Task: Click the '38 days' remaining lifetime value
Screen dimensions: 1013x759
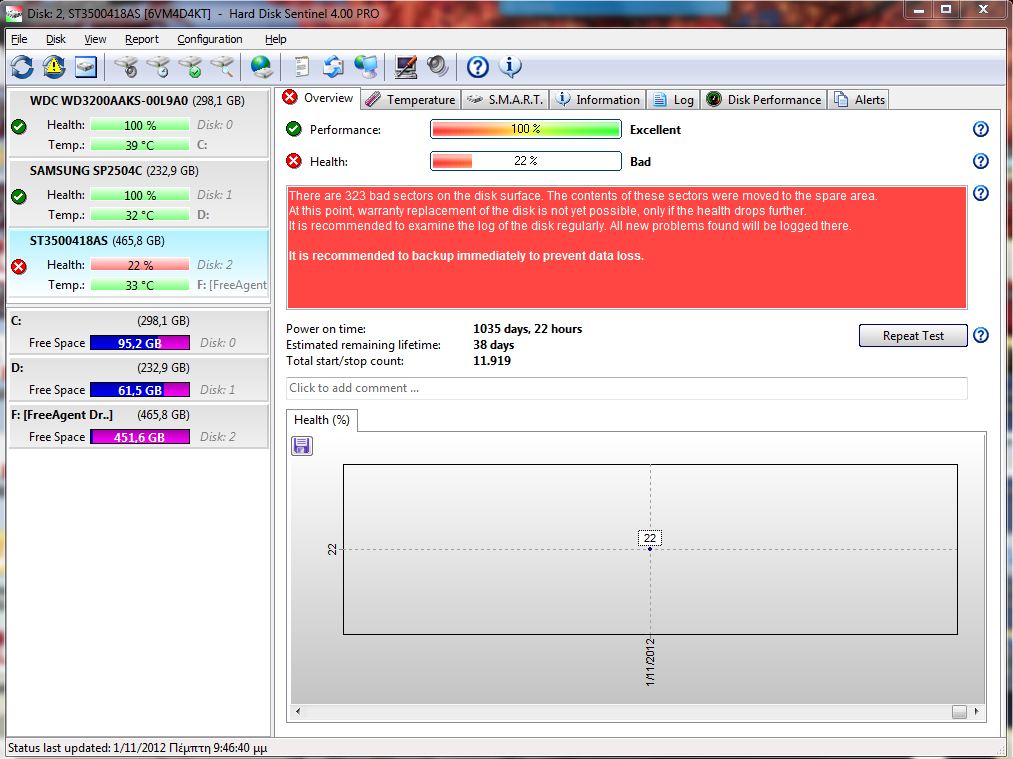Action: point(494,345)
